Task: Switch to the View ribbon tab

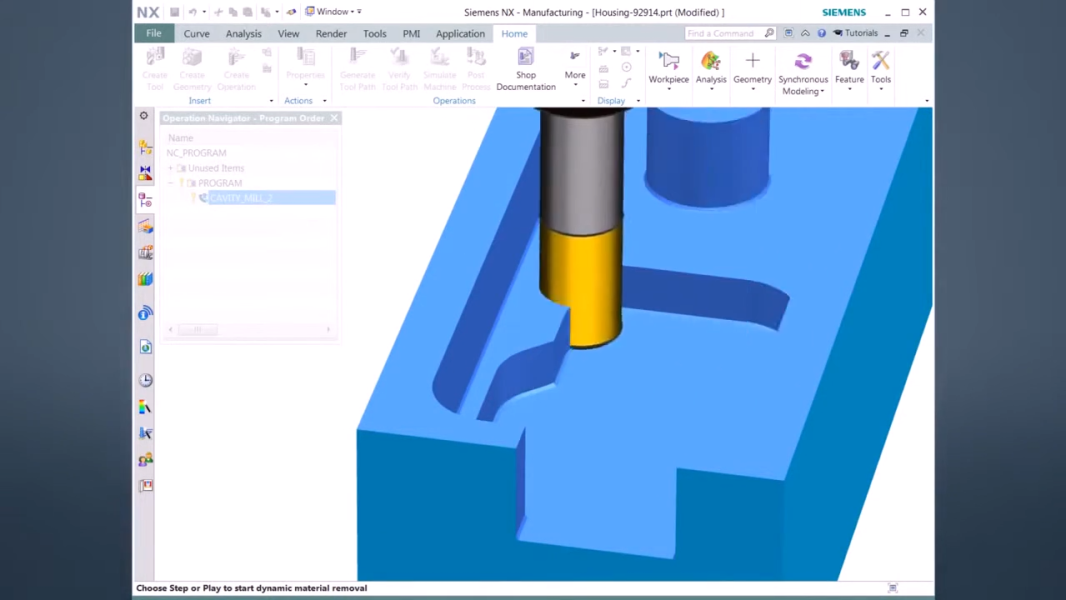Action: click(x=288, y=33)
